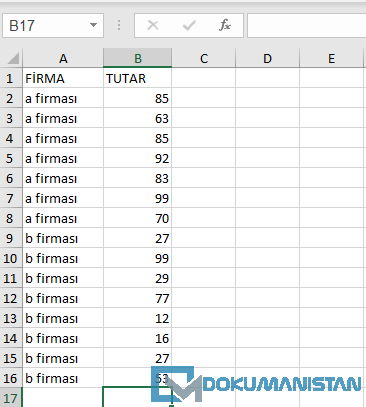Select cell B10 with value 99

tap(138, 258)
